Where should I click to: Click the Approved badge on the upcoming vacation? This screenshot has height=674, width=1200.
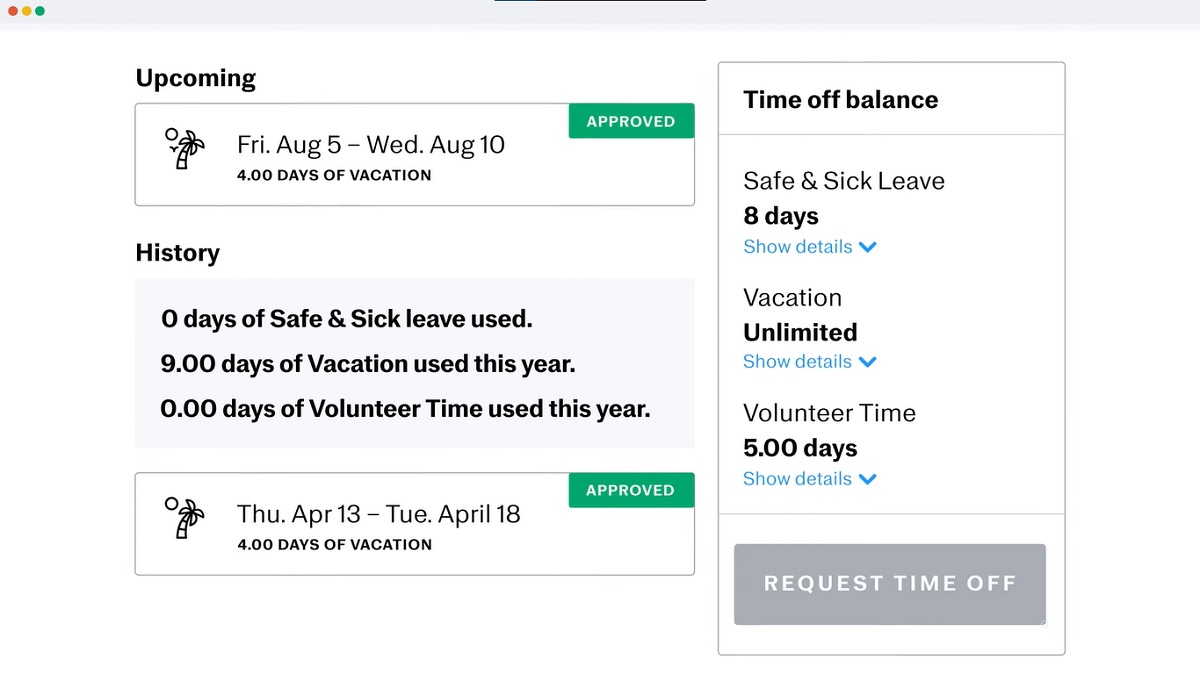[x=631, y=121]
